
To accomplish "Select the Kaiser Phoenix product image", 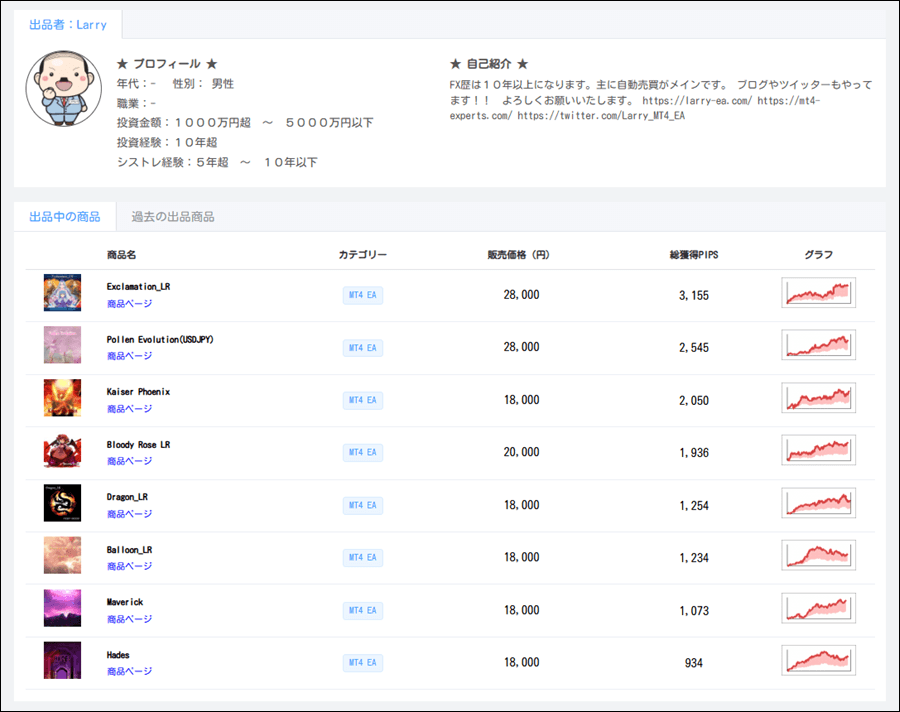I will point(62,398).
